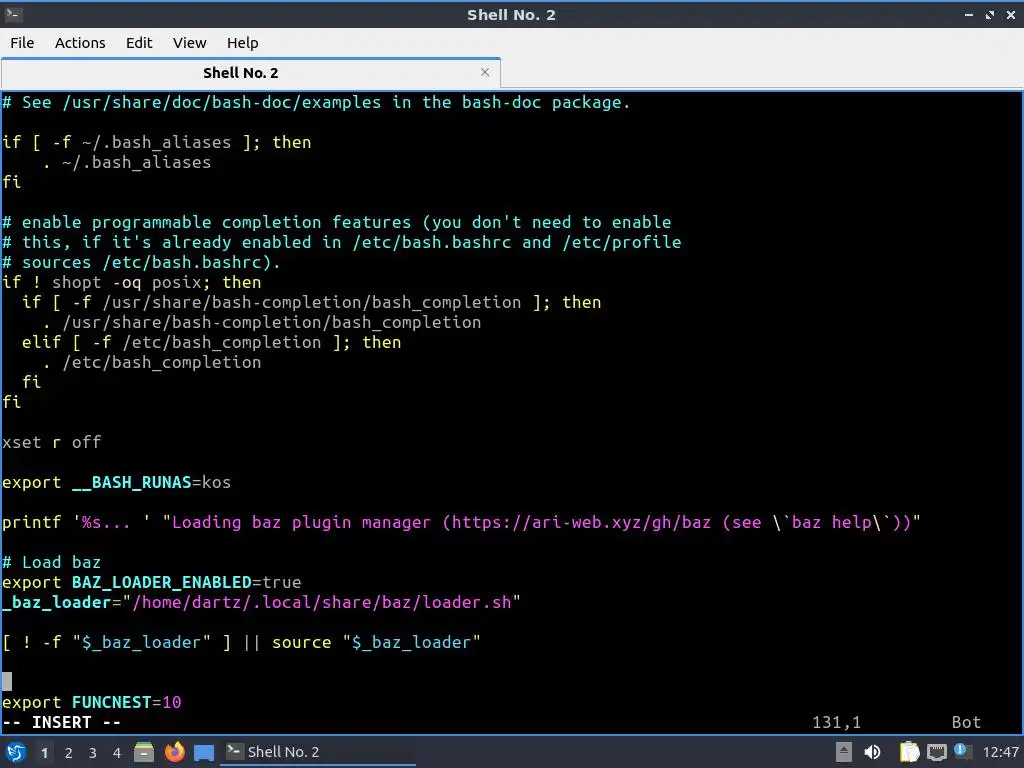Click the 'BAZ_LOADER_ENABLED' variable
The width and height of the screenshot is (1024, 768).
pyautogui.click(x=161, y=582)
